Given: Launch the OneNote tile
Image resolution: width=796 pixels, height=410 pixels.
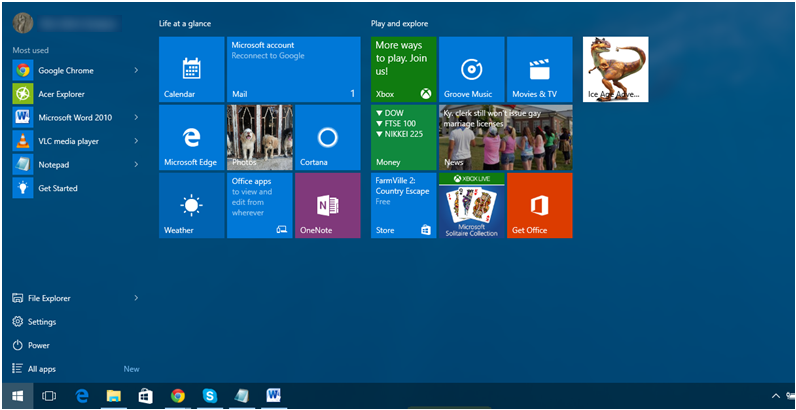Looking at the screenshot, I should [x=327, y=205].
